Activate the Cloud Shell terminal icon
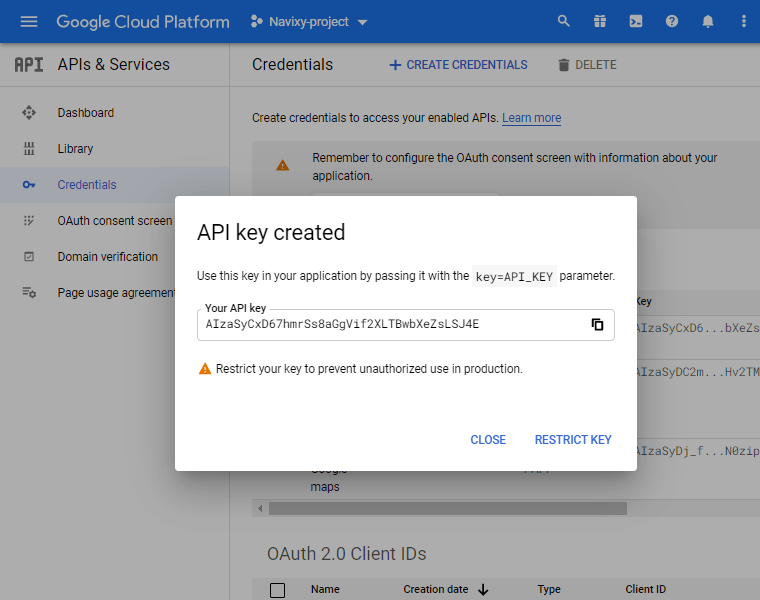 (635, 21)
